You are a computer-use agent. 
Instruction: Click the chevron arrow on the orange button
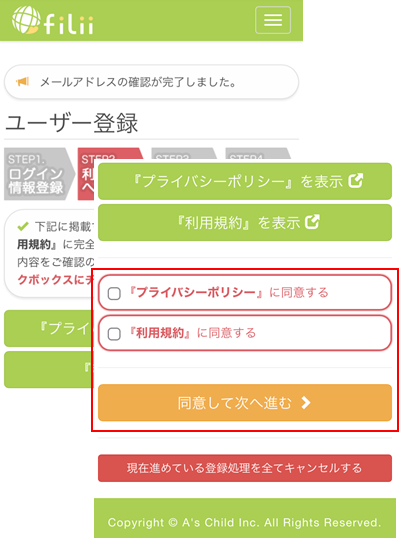click(x=306, y=403)
